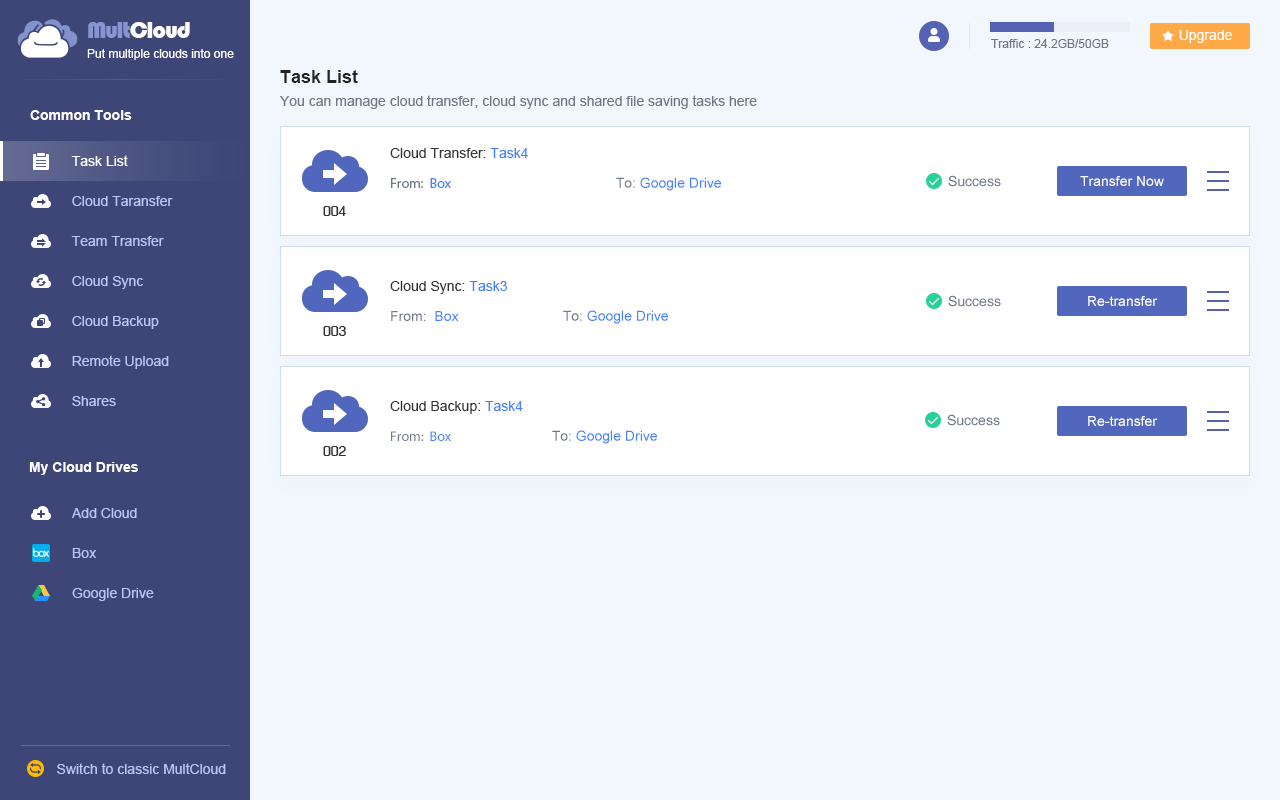Open Task4 link in Cloud Backup row
This screenshot has width=1280, height=800.
point(504,406)
